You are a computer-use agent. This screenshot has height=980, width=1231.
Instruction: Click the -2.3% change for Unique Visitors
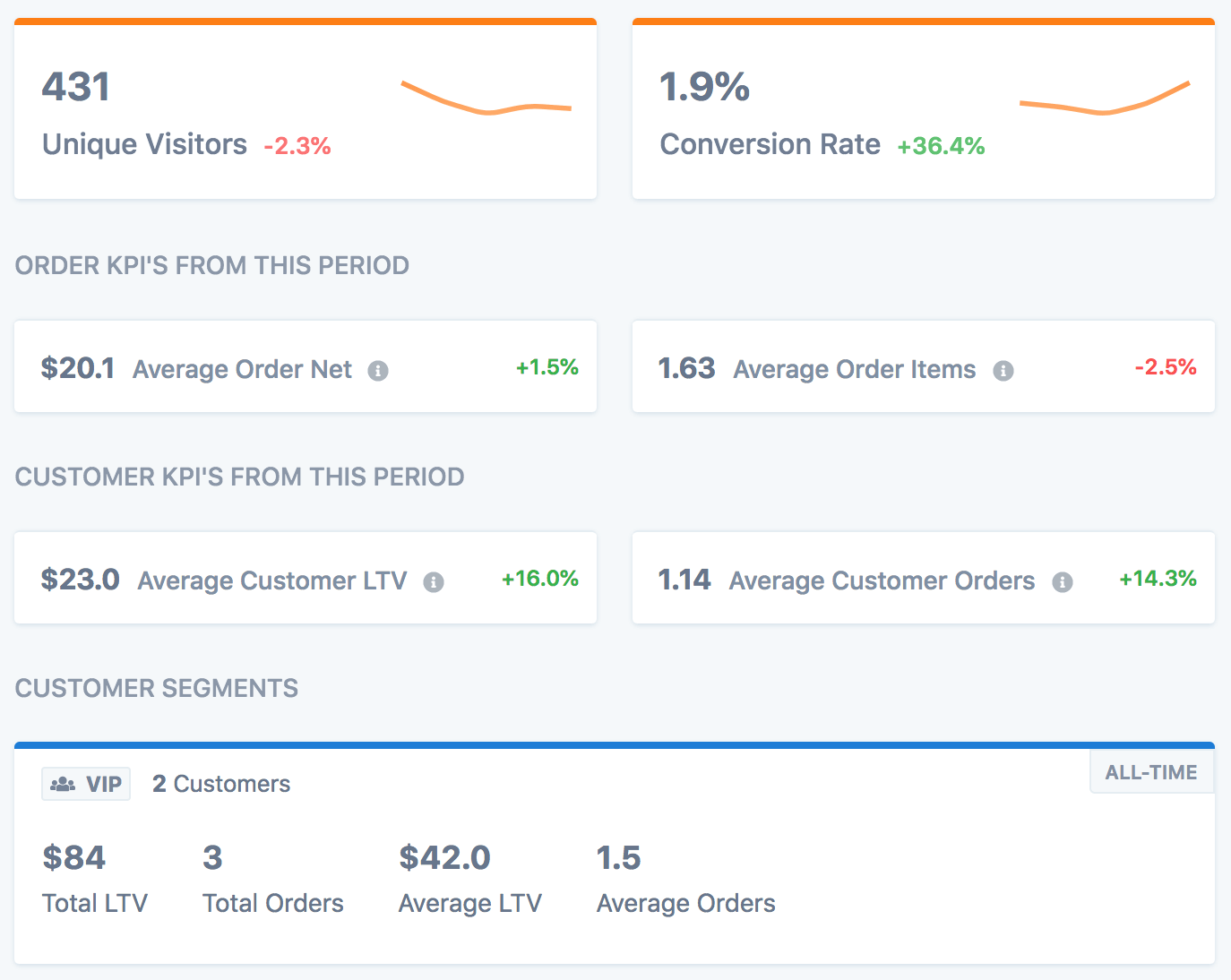(297, 146)
